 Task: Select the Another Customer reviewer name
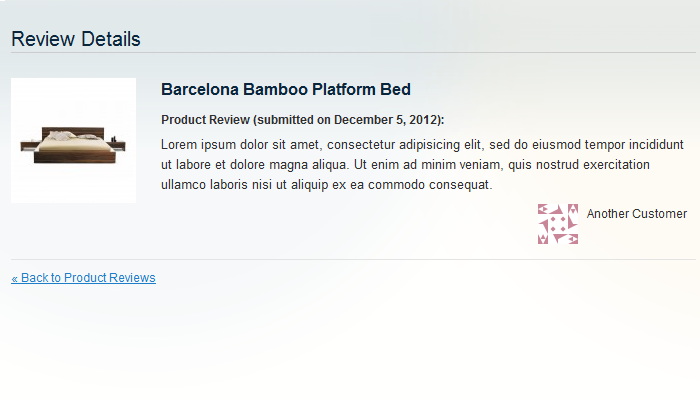[637, 214]
